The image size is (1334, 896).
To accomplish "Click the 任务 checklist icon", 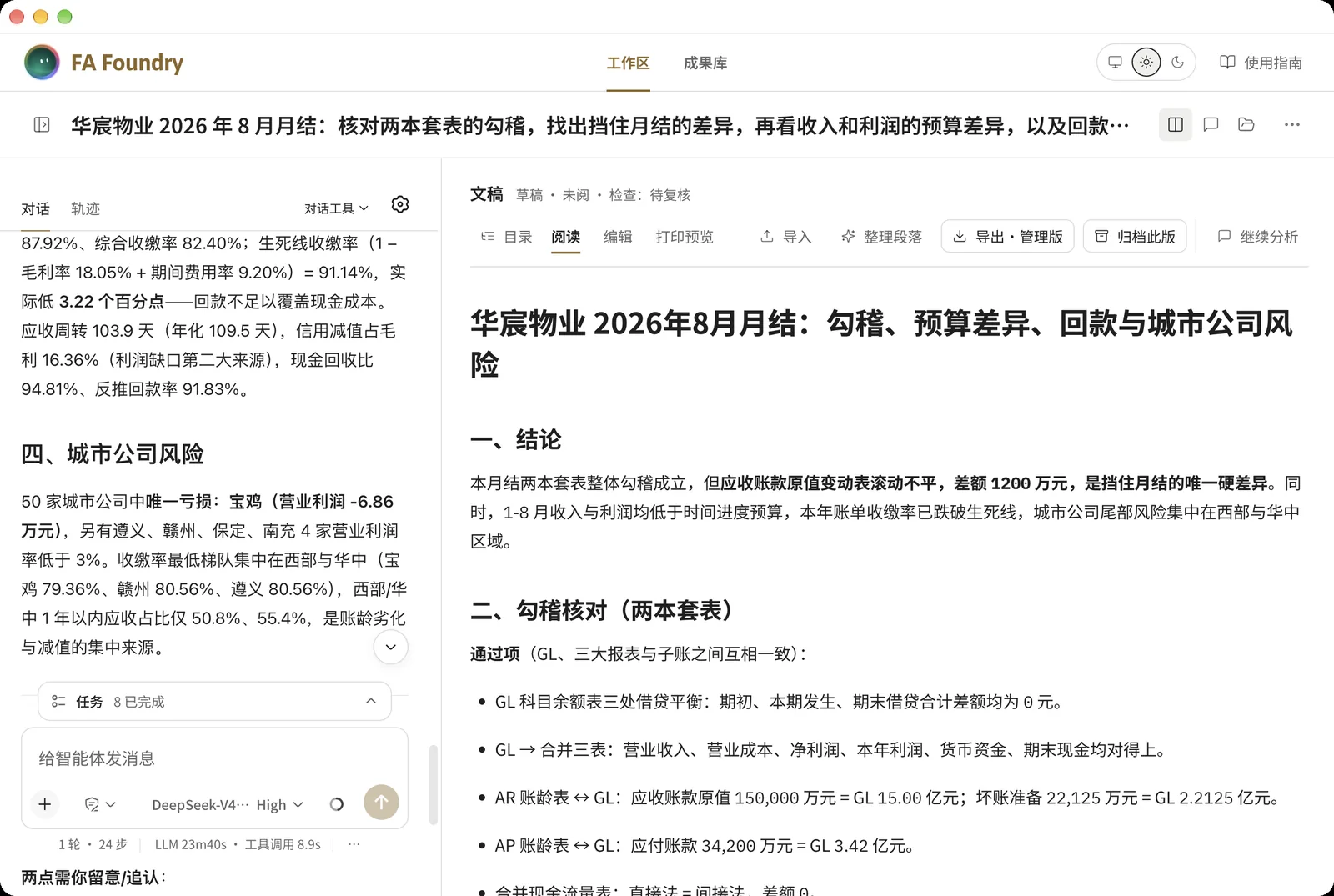I will [x=58, y=702].
